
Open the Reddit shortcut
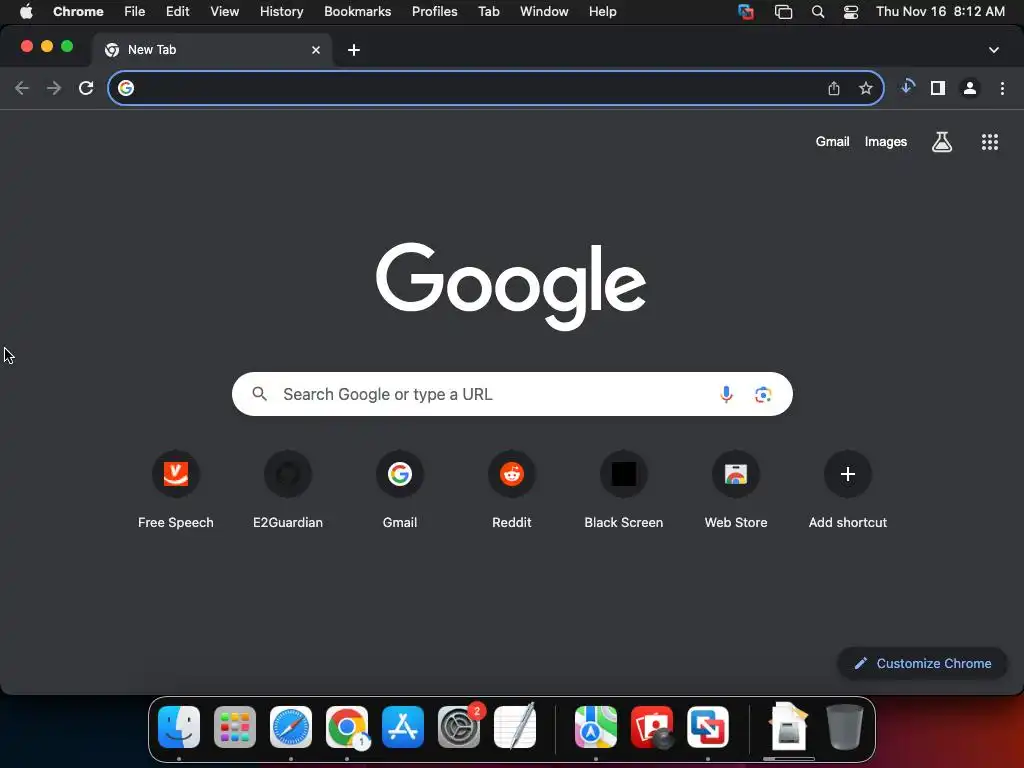(512, 490)
